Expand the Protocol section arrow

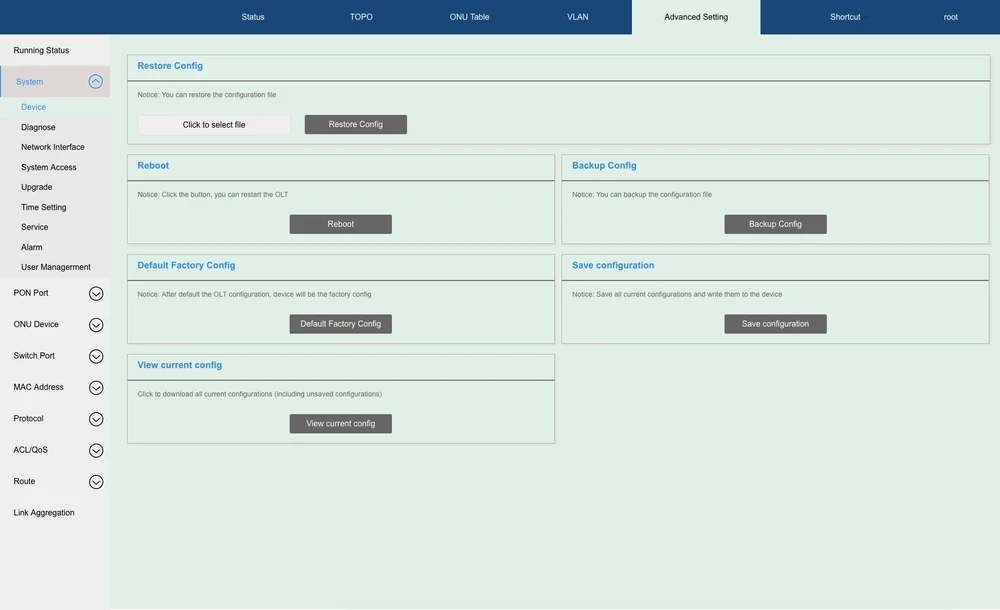tap(96, 419)
